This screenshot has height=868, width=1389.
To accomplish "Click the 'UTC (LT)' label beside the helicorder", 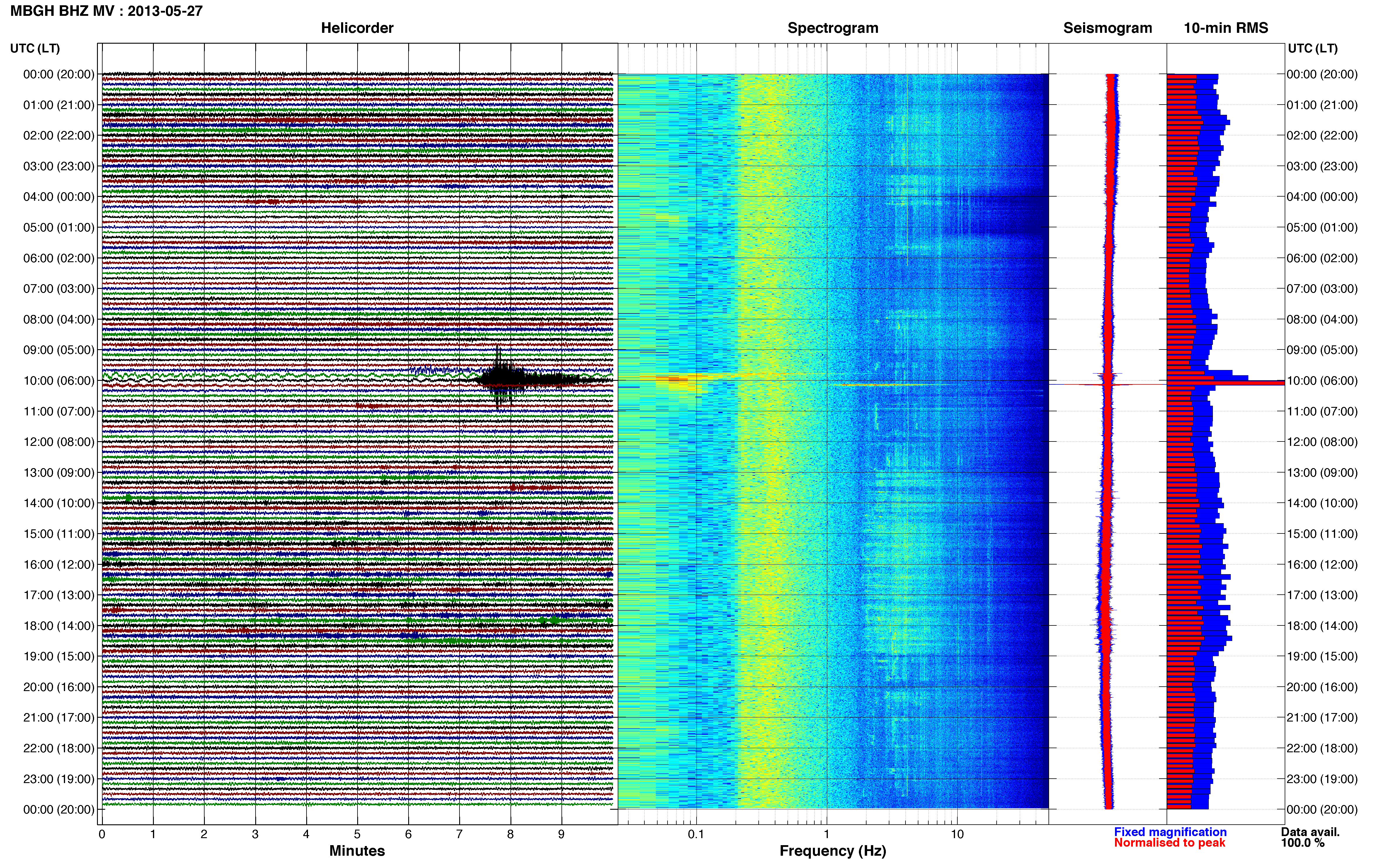I will (35, 48).
